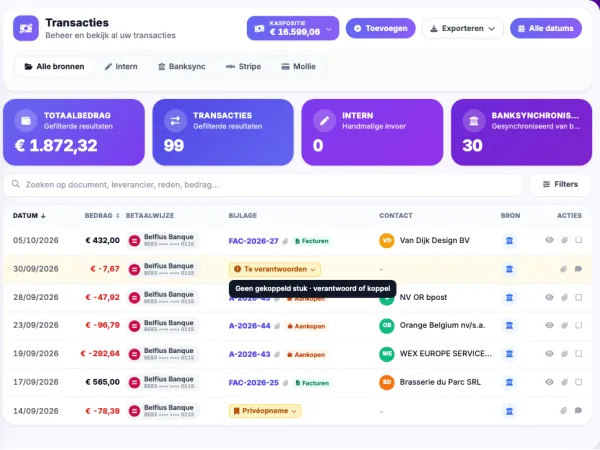
Task: Open the Filters panel
Action: coord(560,184)
